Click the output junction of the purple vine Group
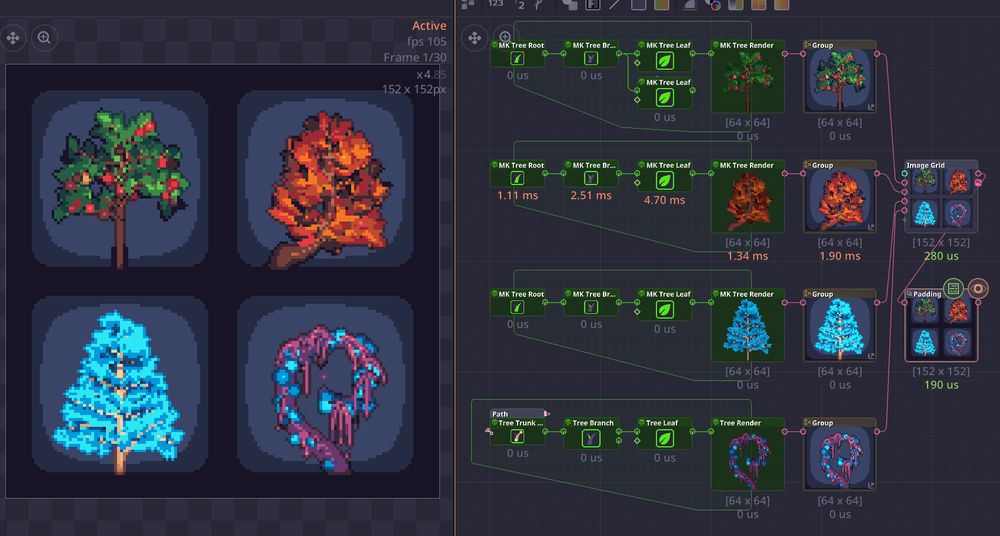The image size is (1000, 536). coord(877,432)
